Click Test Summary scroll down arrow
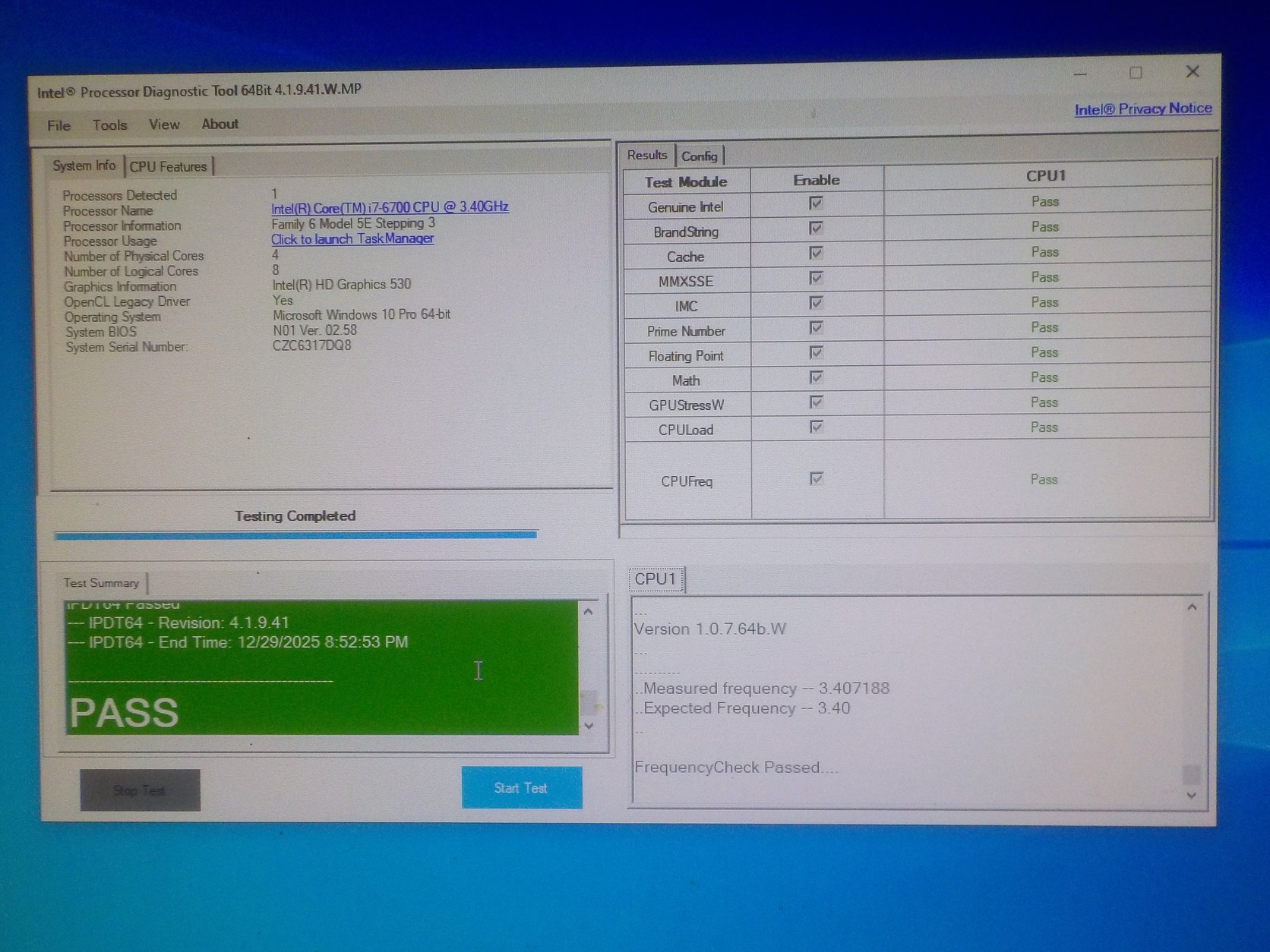The height and width of the screenshot is (952, 1270). tap(588, 726)
